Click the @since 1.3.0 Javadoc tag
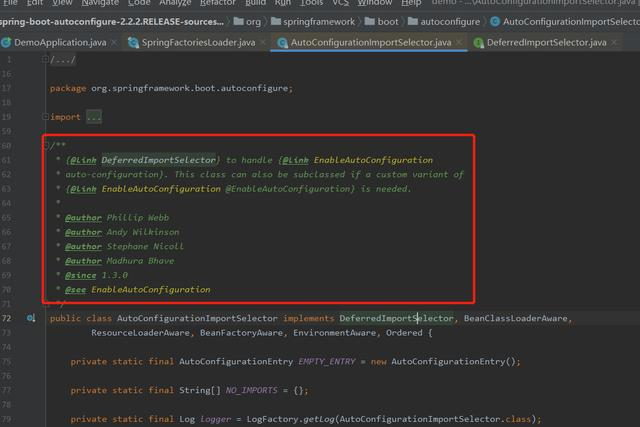The image size is (640, 427). click(96, 275)
